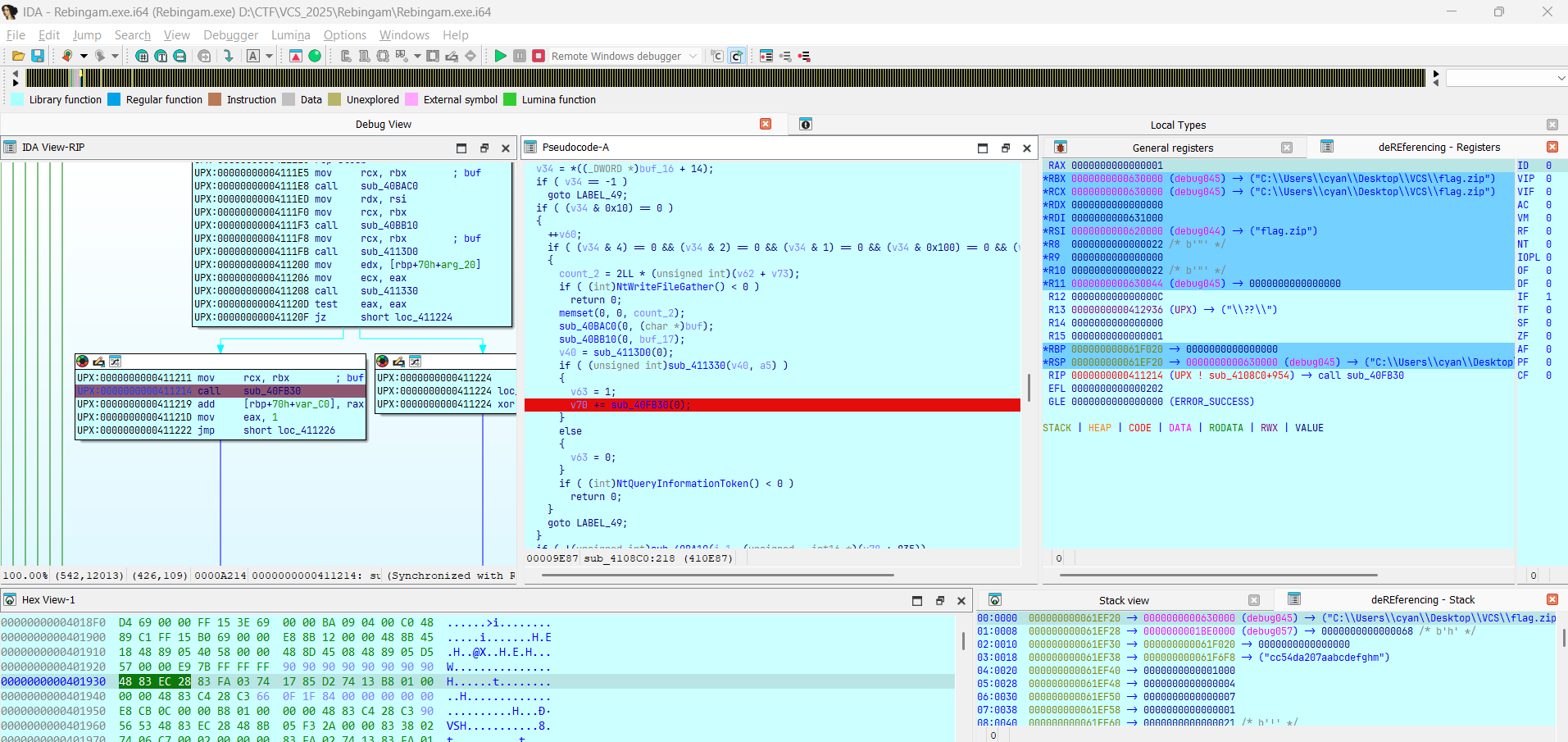This screenshot has height=742, width=1568.
Task: Pause the debugged process
Action: [520, 56]
